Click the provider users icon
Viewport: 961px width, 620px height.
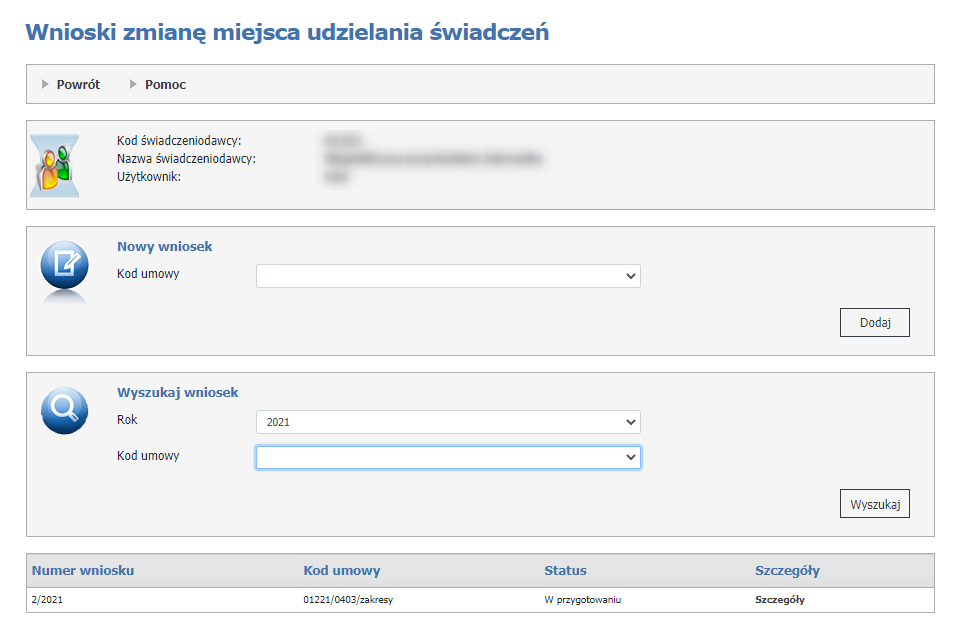click(x=54, y=165)
